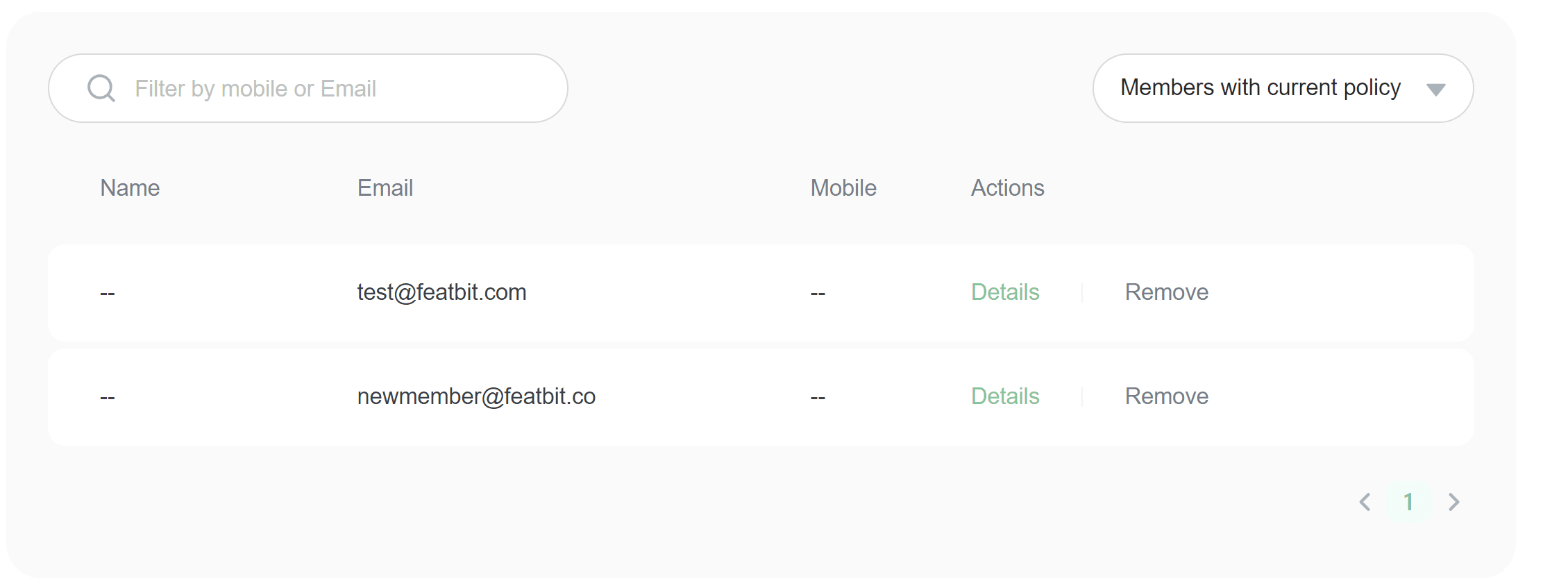The height and width of the screenshot is (579, 1568).
Task: Click the empty mobile cell of newmember@featbit.co row
Action: click(818, 397)
